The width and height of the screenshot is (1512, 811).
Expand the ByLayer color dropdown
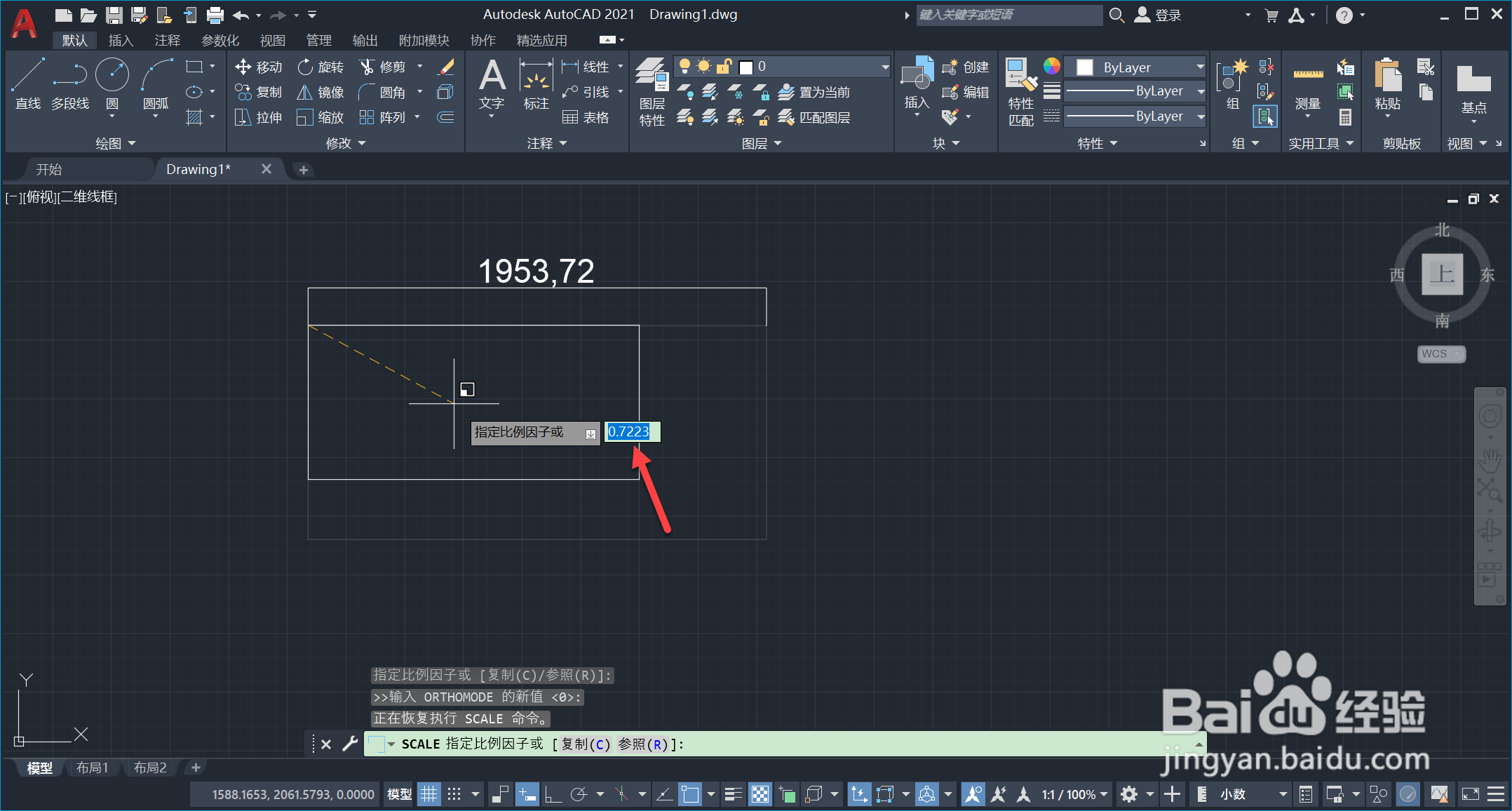(x=1200, y=67)
